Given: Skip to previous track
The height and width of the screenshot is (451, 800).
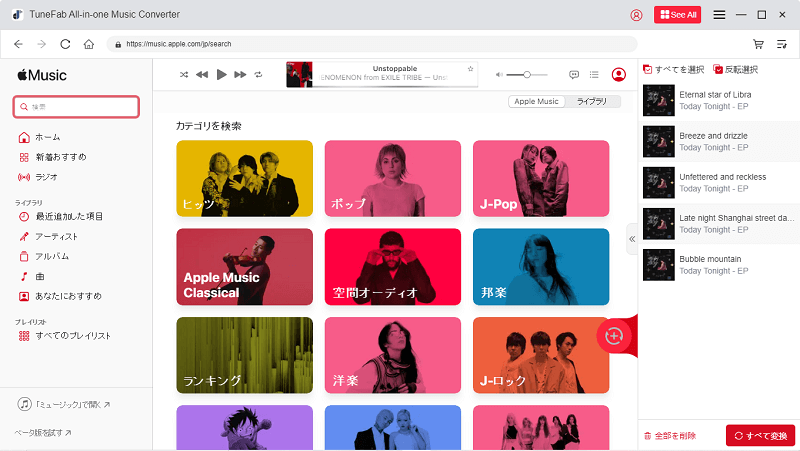Looking at the screenshot, I should [x=202, y=75].
